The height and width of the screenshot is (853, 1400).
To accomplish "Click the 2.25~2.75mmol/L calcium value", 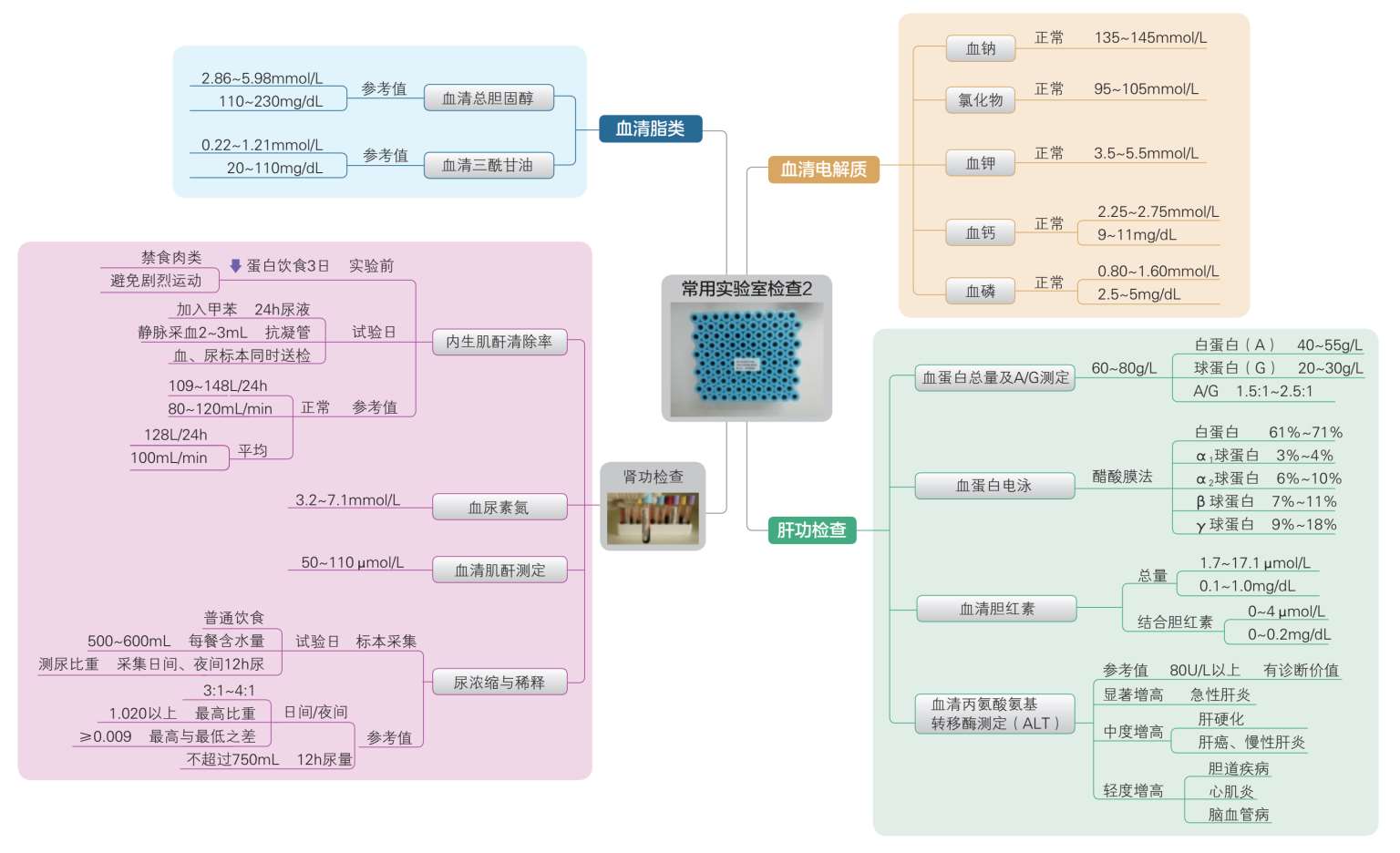I will (x=1158, y=211).
